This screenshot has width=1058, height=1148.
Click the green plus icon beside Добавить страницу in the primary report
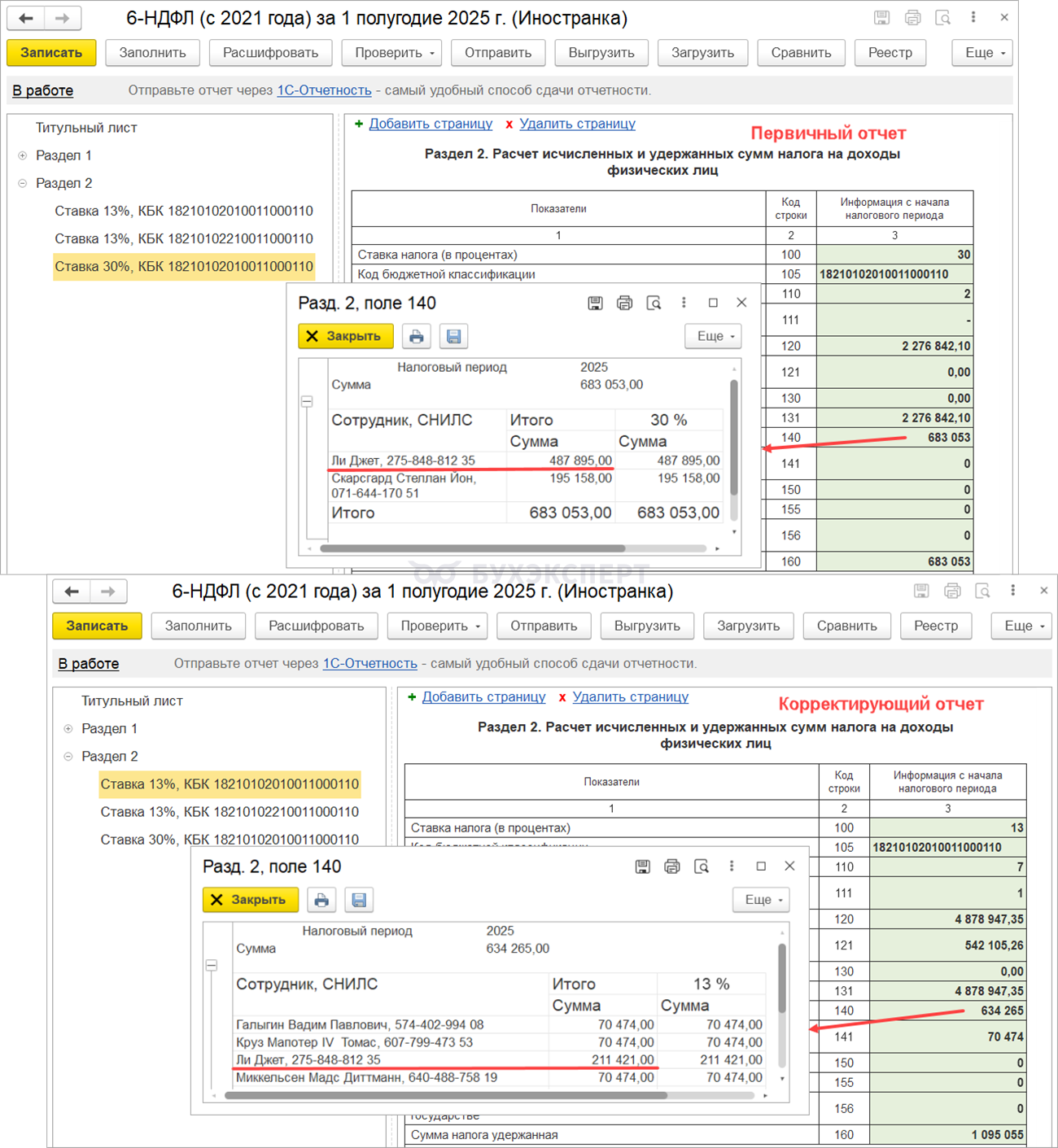[x=359, y=124]
